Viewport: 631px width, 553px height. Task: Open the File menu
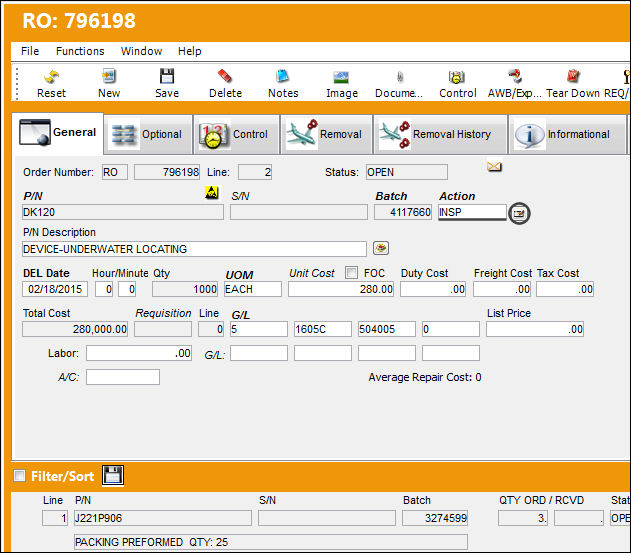point(30,51)
